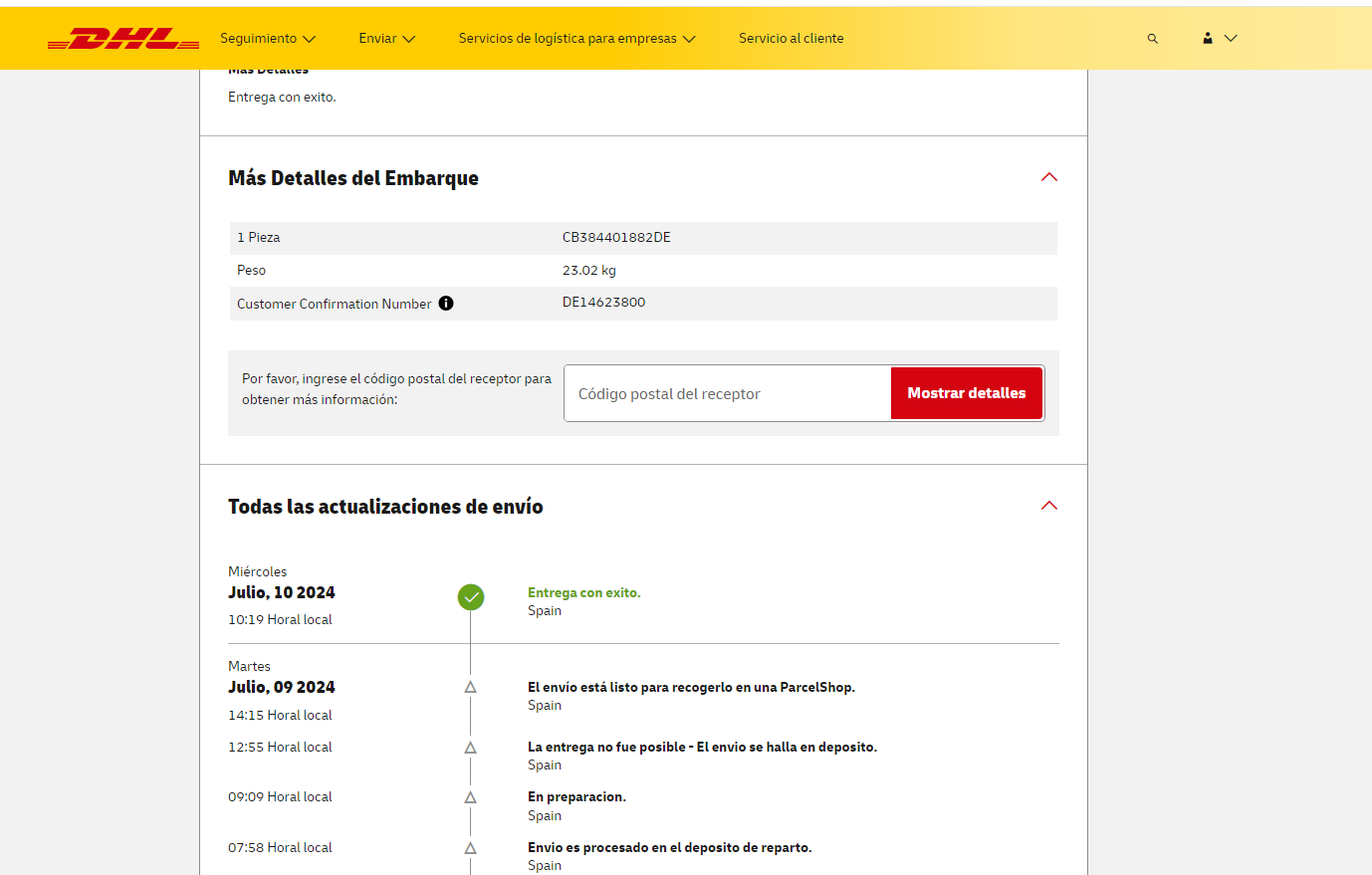Click the Customer Confirmation Number label

tap(335, 305)
